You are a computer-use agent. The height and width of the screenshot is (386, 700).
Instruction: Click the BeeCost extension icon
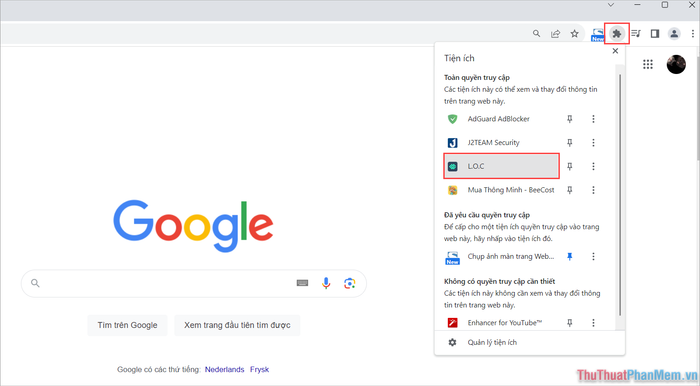pos(452,190)
